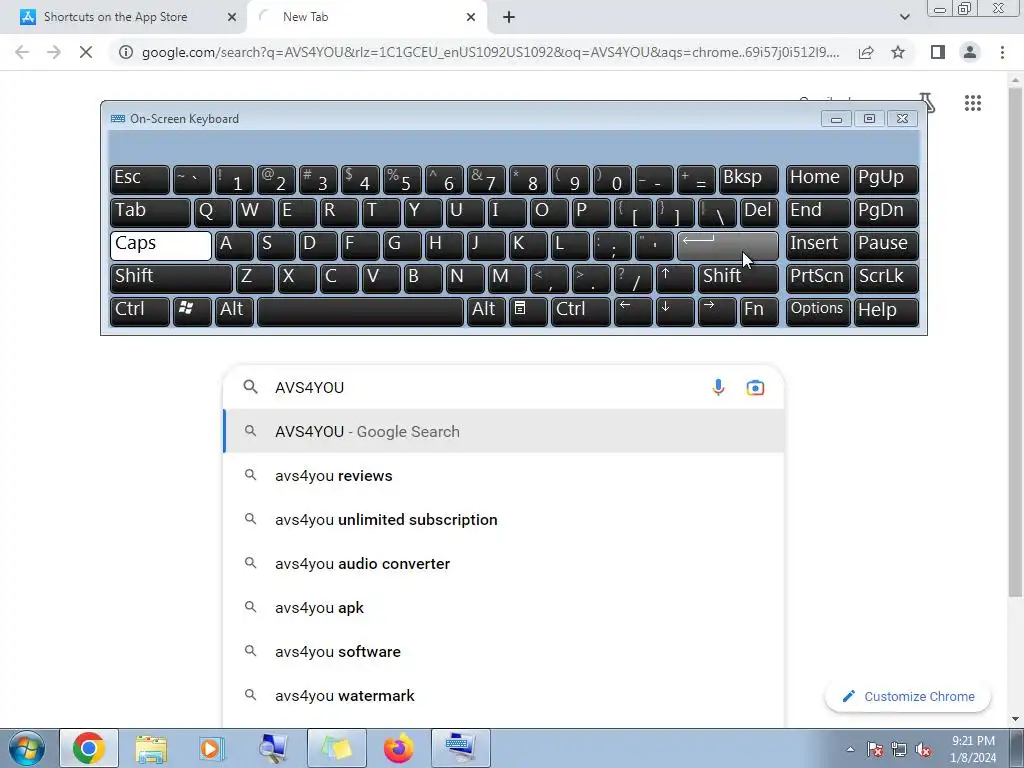Go back with the browser back arrow
The width and height of the screenshot is (1024, 768).
(x=22, y=52)
